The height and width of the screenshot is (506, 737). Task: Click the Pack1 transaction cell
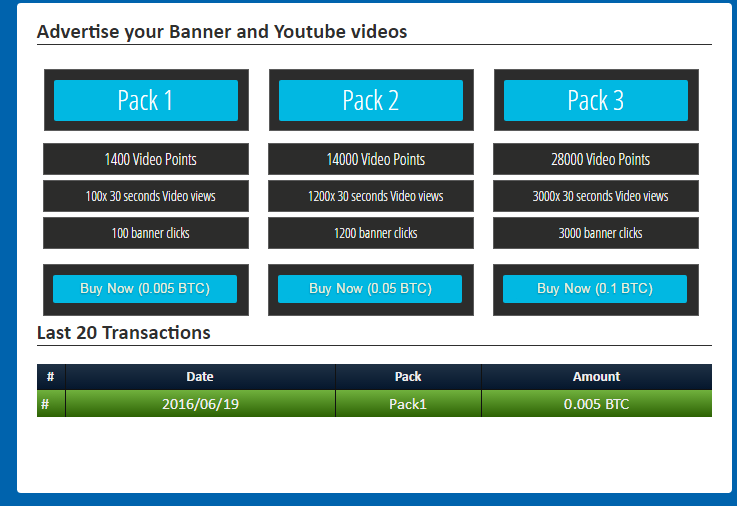click(x=408, y=404)
